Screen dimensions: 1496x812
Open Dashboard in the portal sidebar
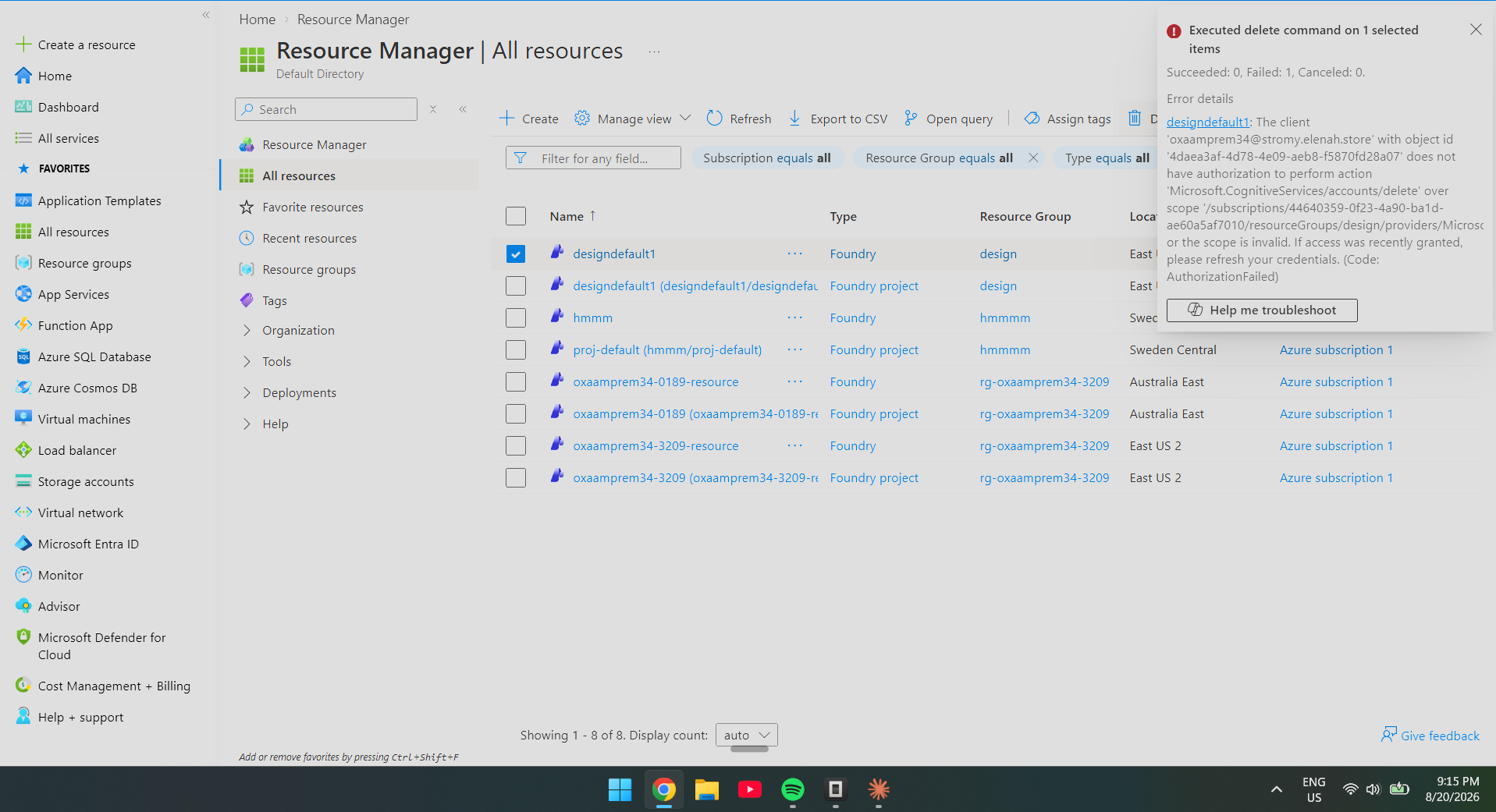pos(68,107)
